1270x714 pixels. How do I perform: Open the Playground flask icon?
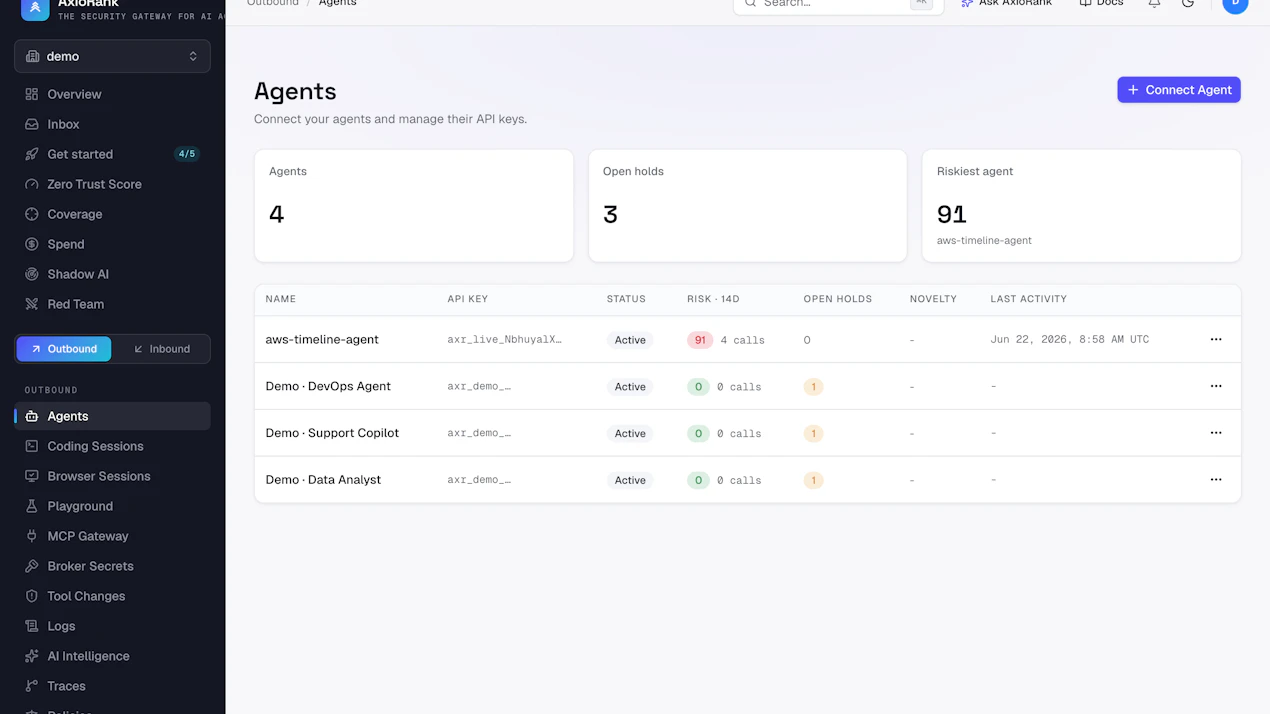point(32,506)
